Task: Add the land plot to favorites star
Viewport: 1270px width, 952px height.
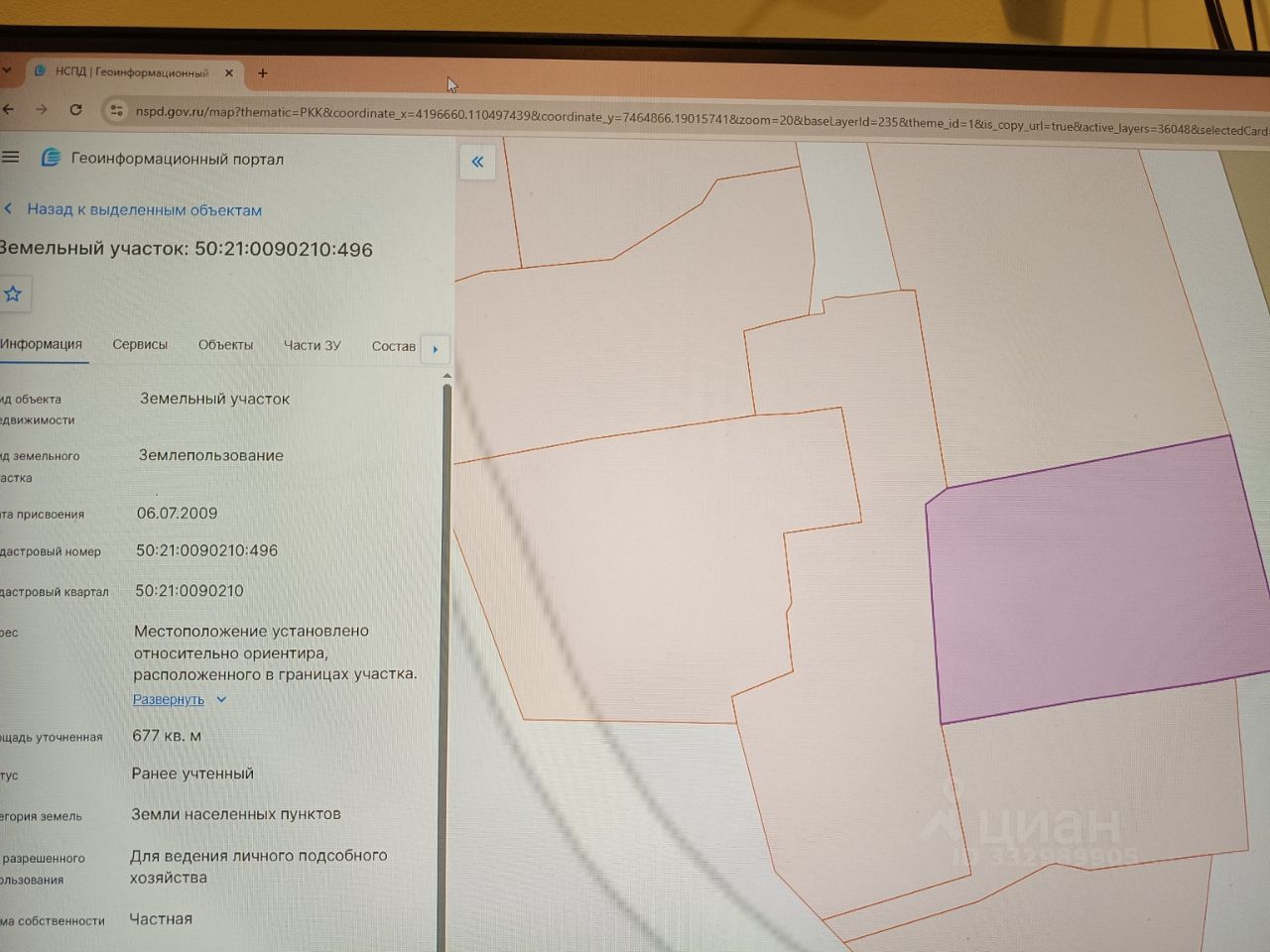Action: 13,294
